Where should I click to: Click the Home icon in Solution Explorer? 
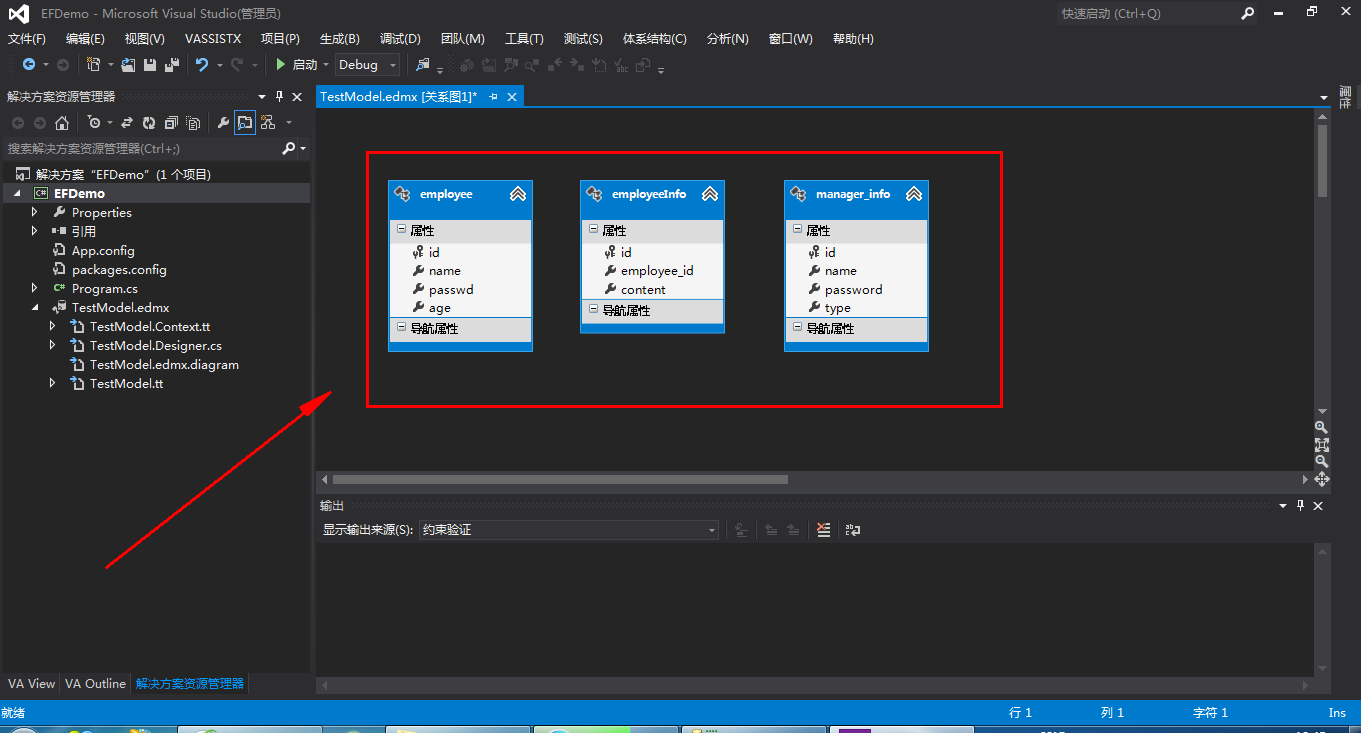[x=62, y=123]
